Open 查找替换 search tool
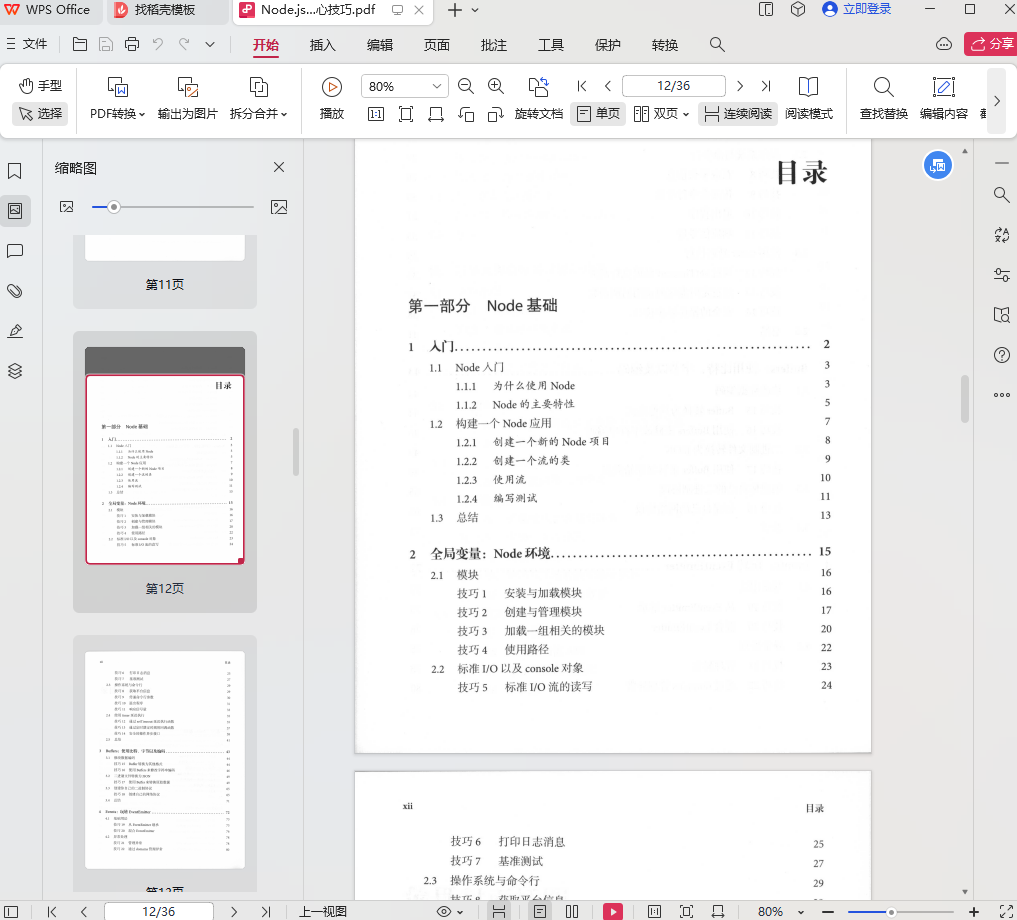Image resolution: width=1017 pixels, height=920 pixels. 883,98
